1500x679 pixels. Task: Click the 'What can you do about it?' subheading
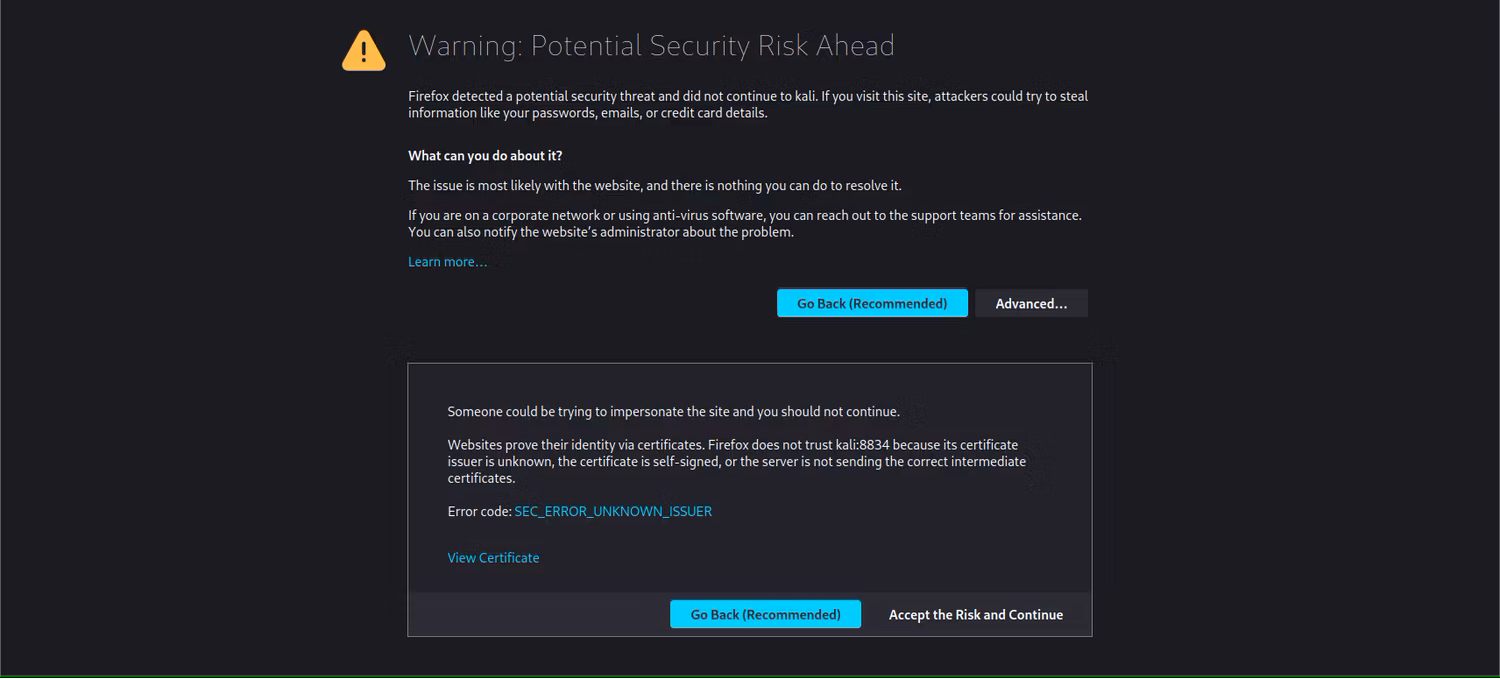(485, 156)
